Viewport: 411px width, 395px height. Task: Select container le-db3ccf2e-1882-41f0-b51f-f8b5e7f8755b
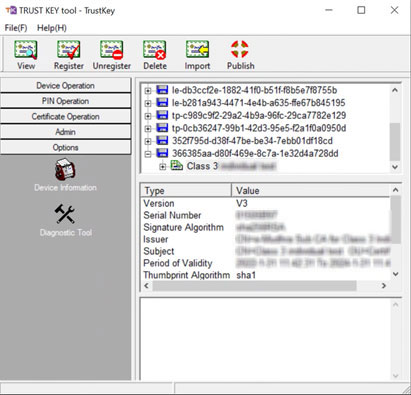click(x=254, y=90)
